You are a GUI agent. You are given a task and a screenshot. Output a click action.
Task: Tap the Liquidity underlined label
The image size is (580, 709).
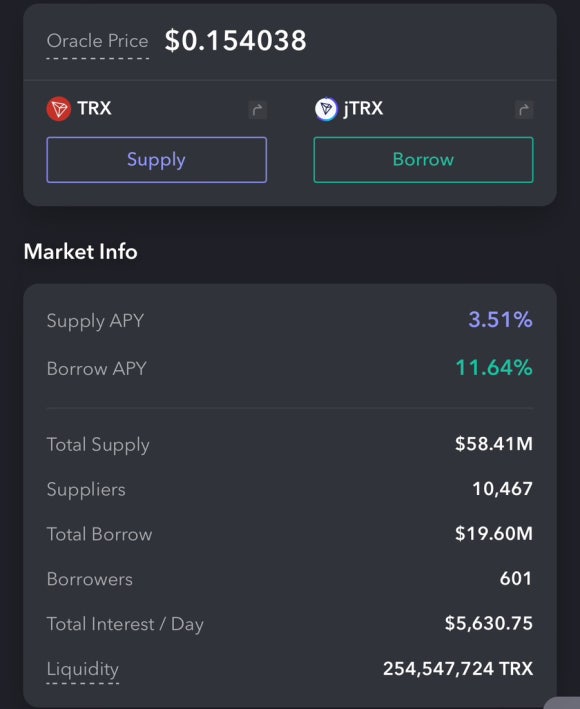(x=83, y=669)
